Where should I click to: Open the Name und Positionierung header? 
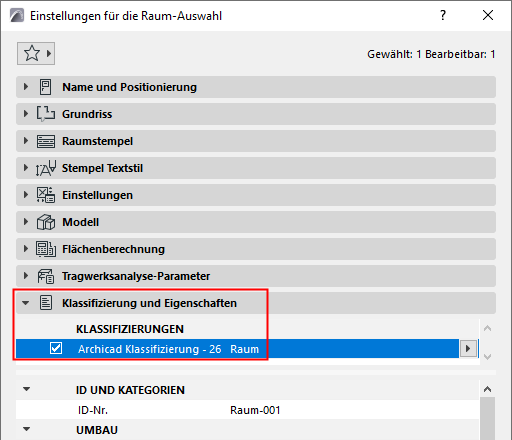[256, 87]
